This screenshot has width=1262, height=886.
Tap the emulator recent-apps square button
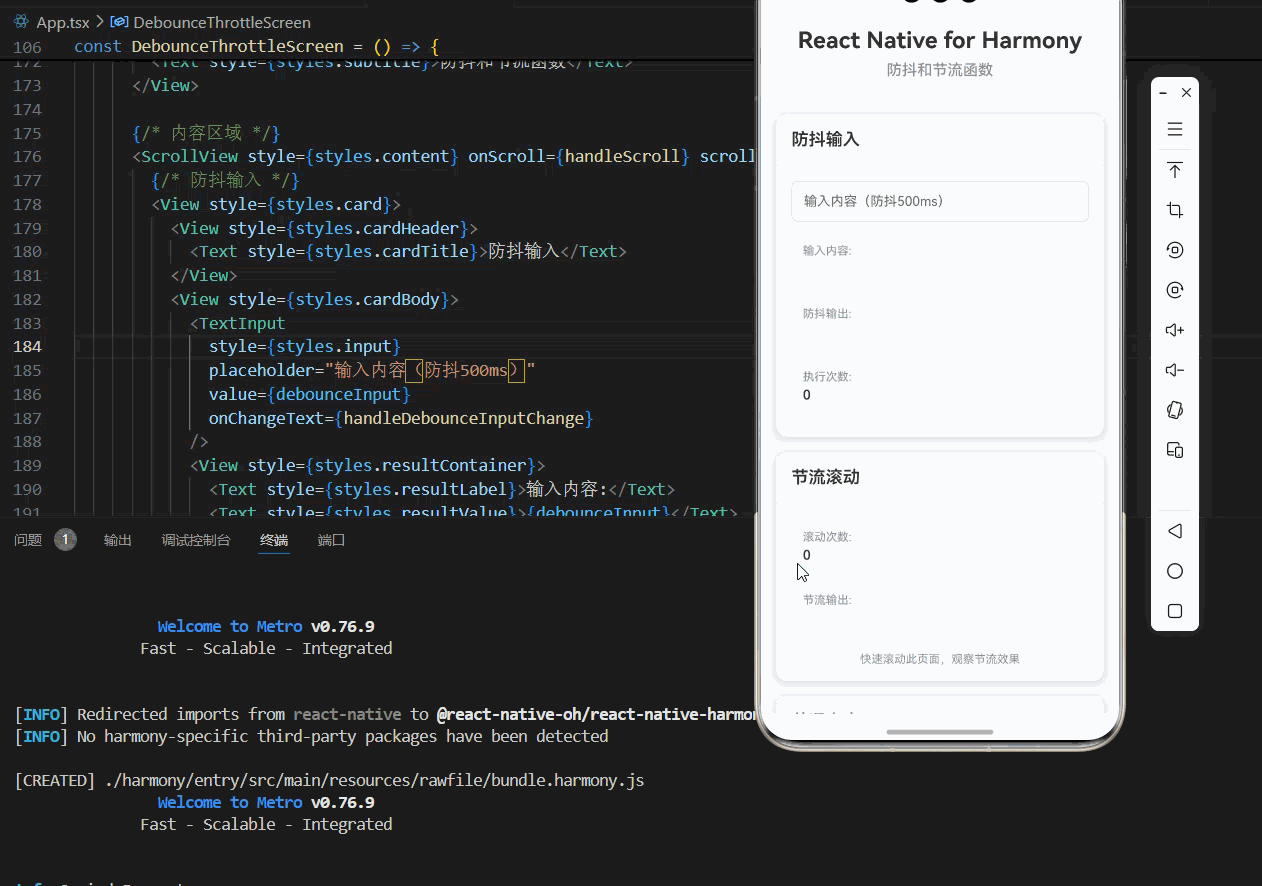tap(1175, 611)
